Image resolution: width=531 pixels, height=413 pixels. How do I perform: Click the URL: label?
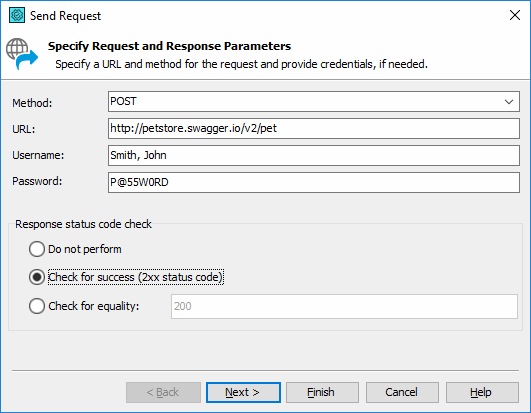click(24, 129)
